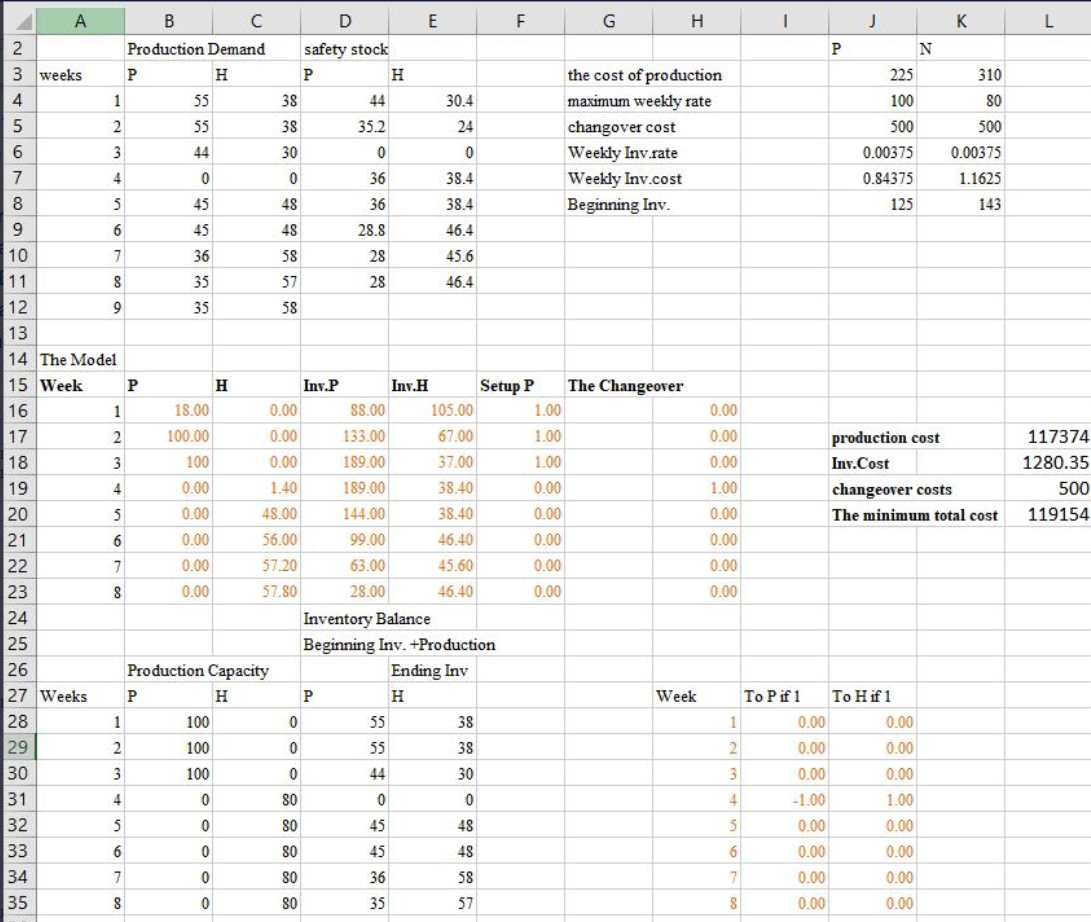Select safety stock P value 28.8
The image size is (1091, 922).
pyautogui.click(x=344, y=230)
